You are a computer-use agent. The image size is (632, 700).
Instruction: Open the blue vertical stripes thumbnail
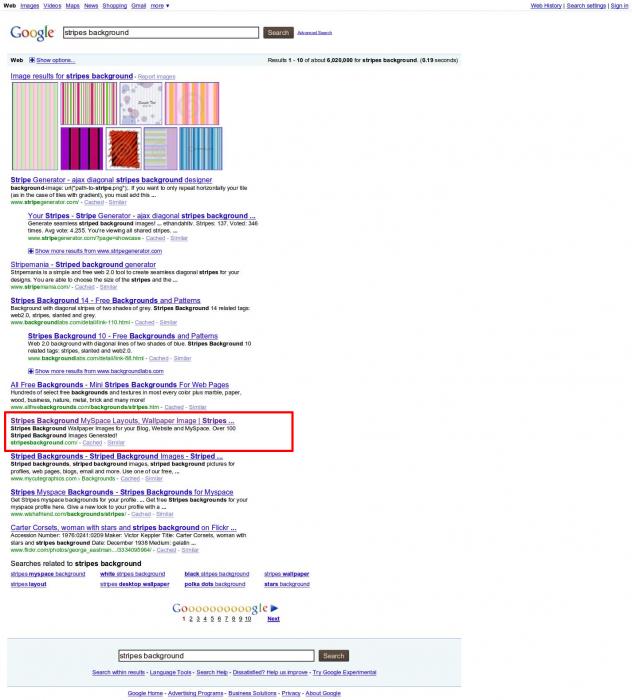[x=201, y=149]
